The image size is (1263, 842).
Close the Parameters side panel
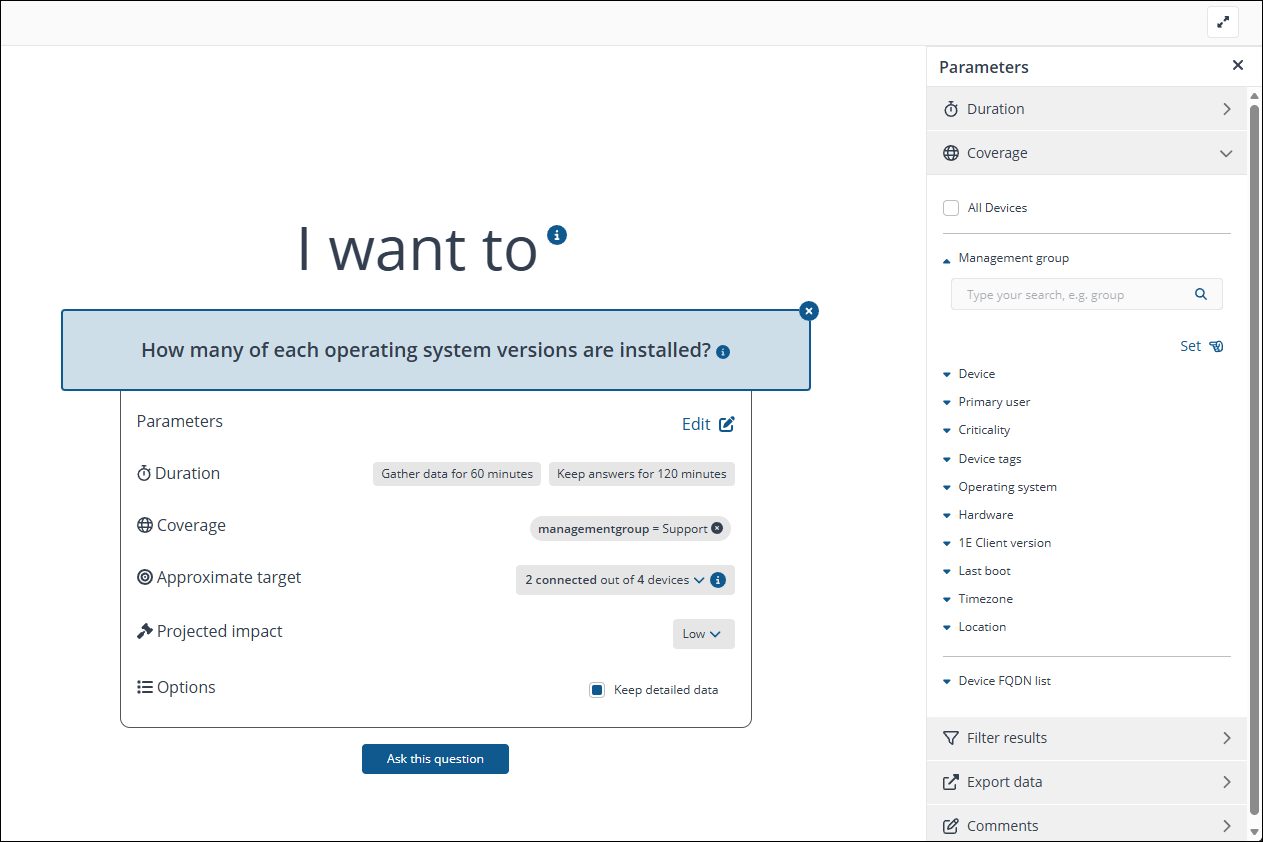(1237, 66)
